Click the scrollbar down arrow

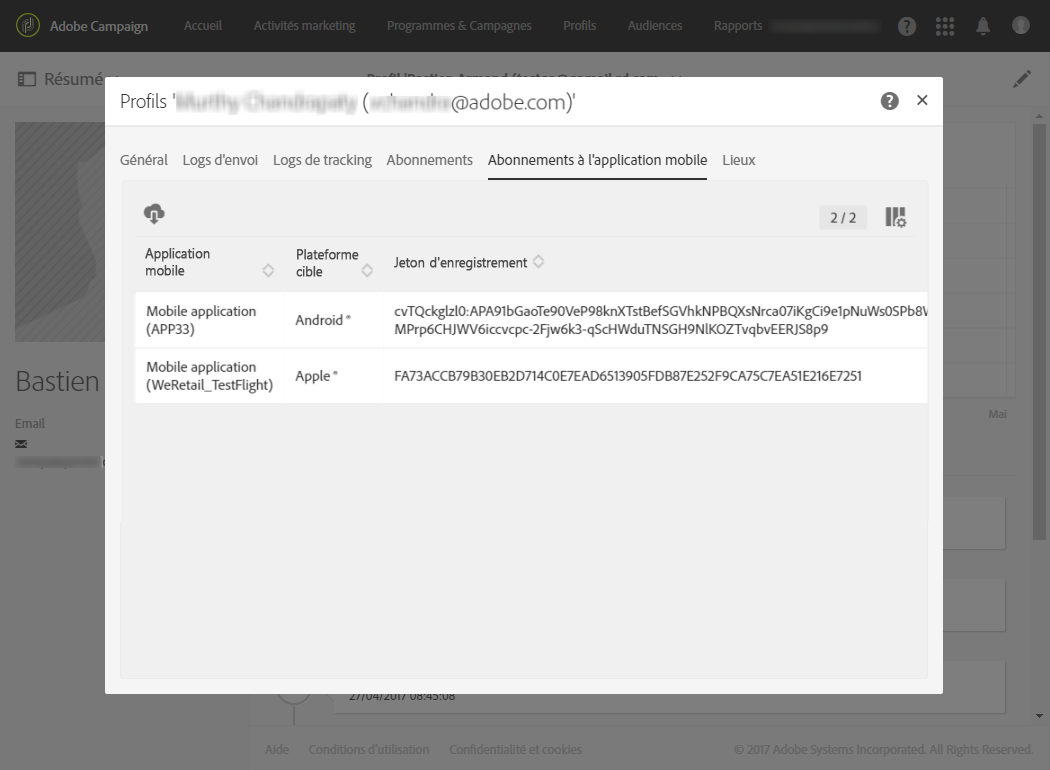coord(1039,716)
